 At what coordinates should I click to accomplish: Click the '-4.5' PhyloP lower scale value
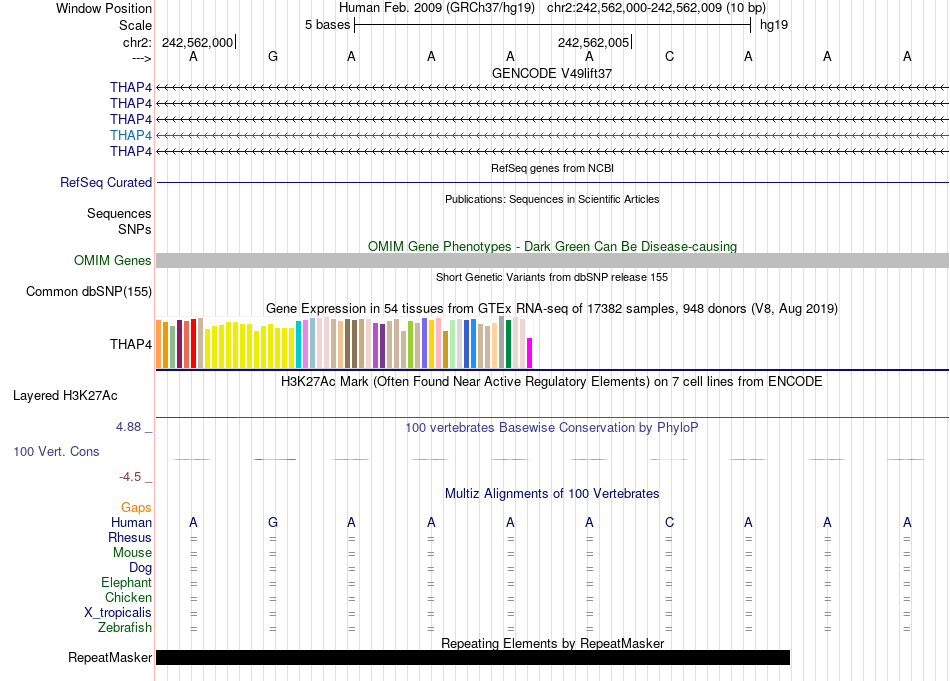click(130, 477)
